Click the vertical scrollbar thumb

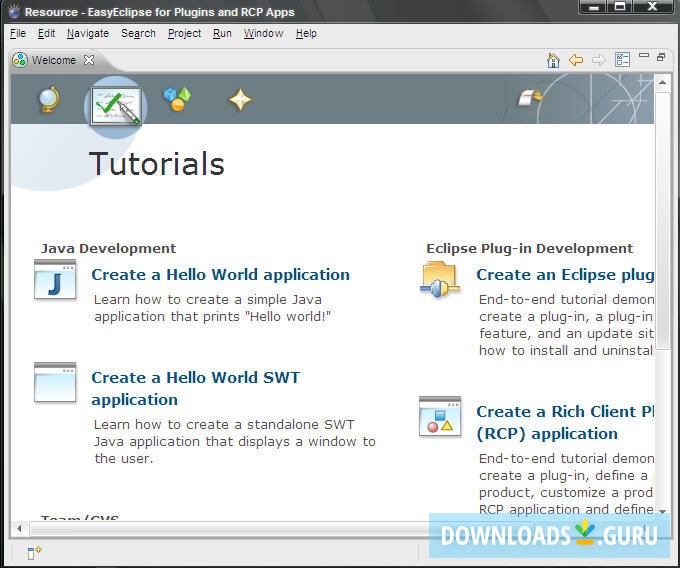tap(662, 220)
